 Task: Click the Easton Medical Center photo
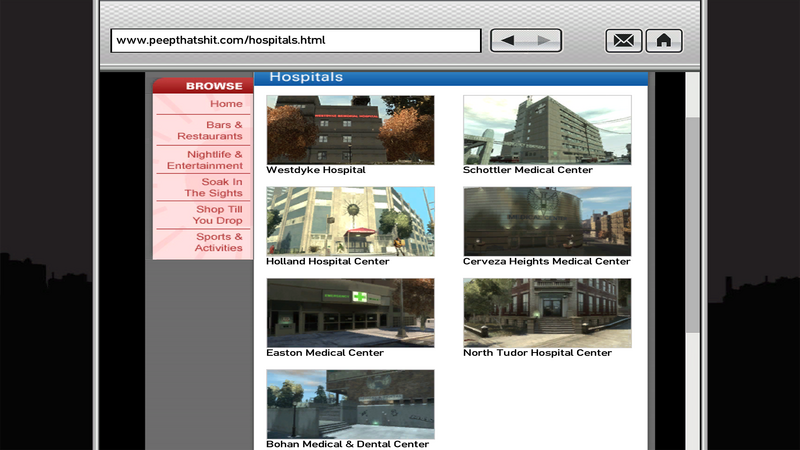pyautogui.click(x=351, y=313)
